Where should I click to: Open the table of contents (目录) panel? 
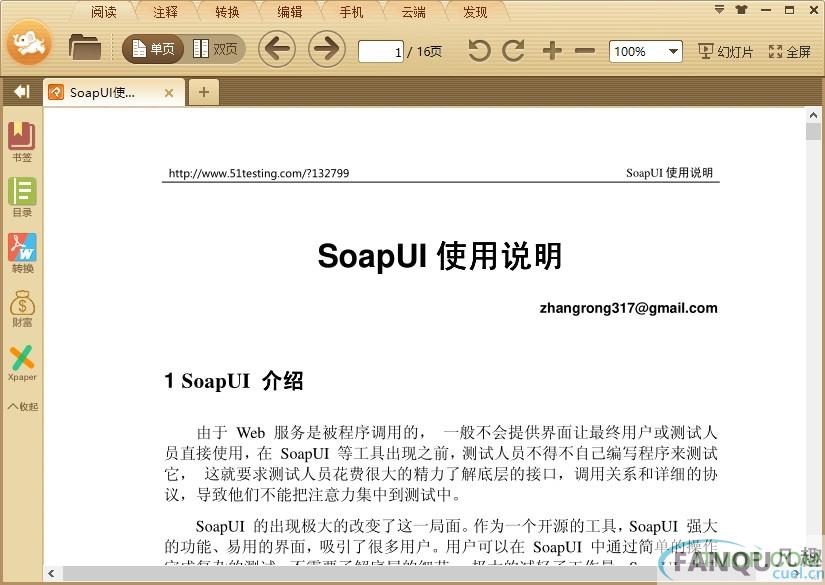[22, 197]
